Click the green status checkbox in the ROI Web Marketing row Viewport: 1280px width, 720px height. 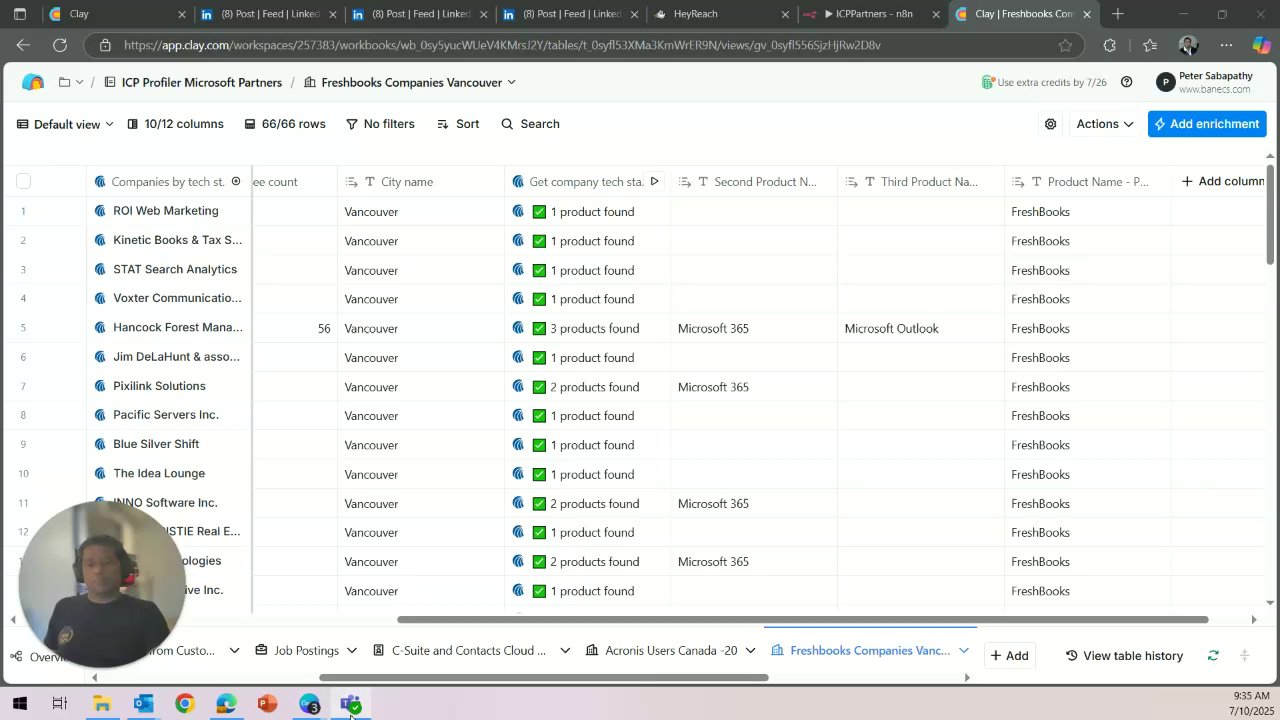[x=539, y=212]
